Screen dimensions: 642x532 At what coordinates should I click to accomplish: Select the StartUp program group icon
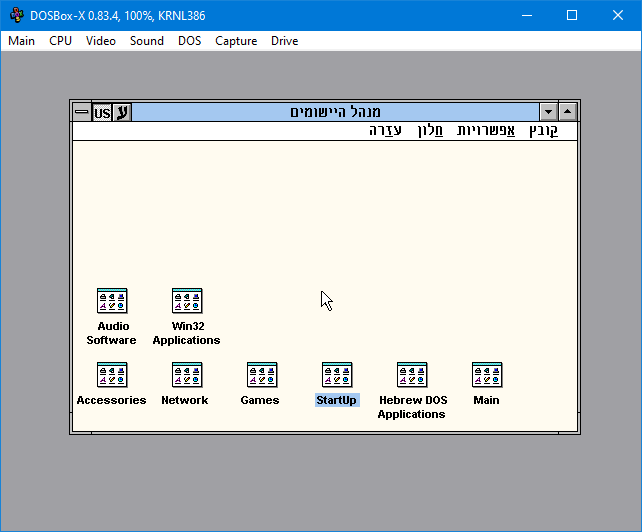[x=337, y=375]
